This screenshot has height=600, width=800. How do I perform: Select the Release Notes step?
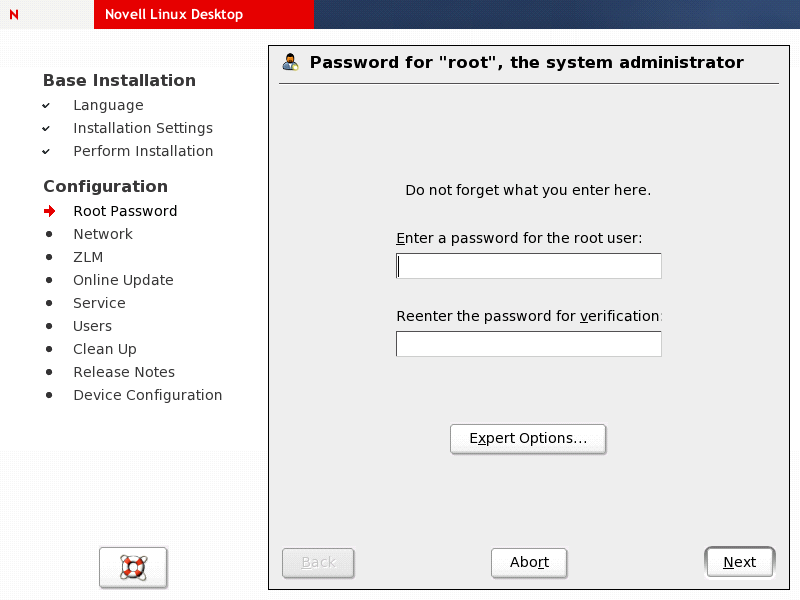(124, 372)
